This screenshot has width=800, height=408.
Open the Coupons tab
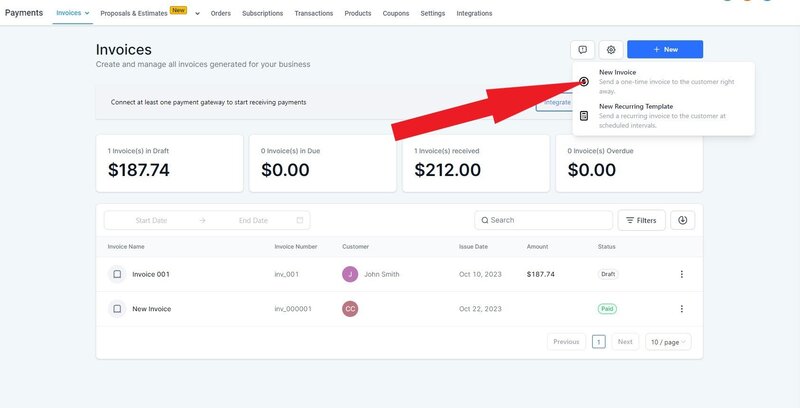click(x=396, y=13)
